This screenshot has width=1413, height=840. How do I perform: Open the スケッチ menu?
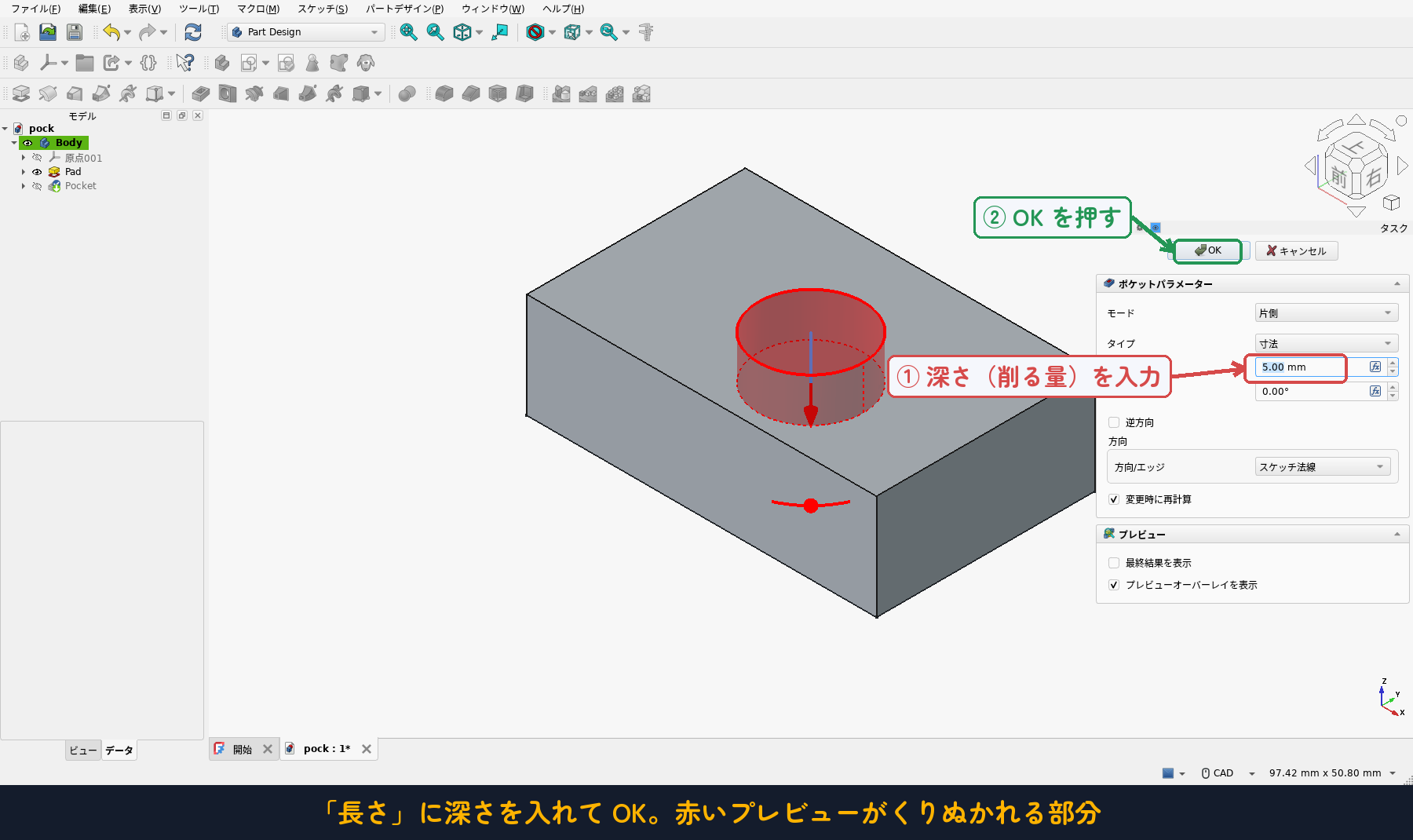(x=323, y=9)
